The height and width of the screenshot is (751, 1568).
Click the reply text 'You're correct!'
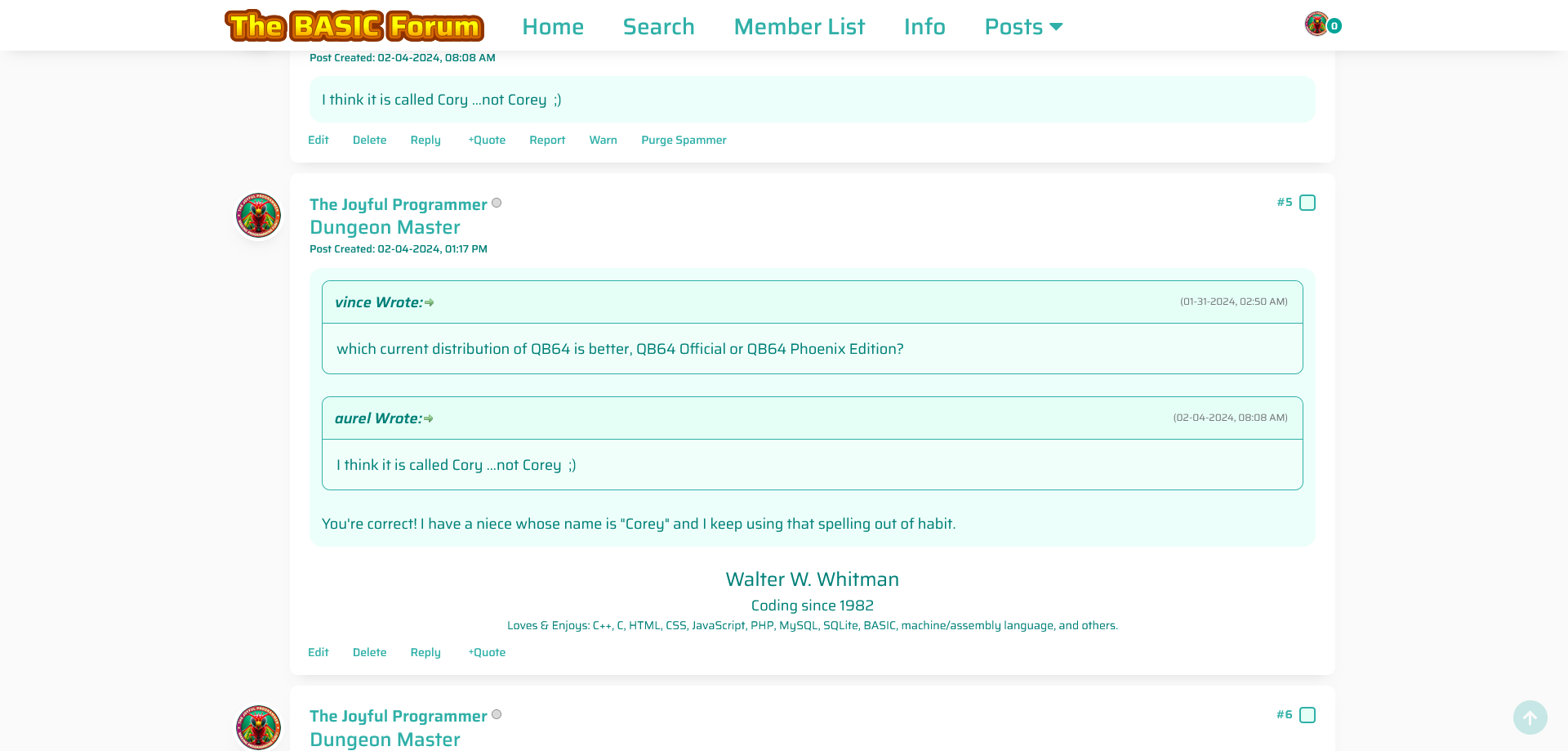[x=369, y=524]
